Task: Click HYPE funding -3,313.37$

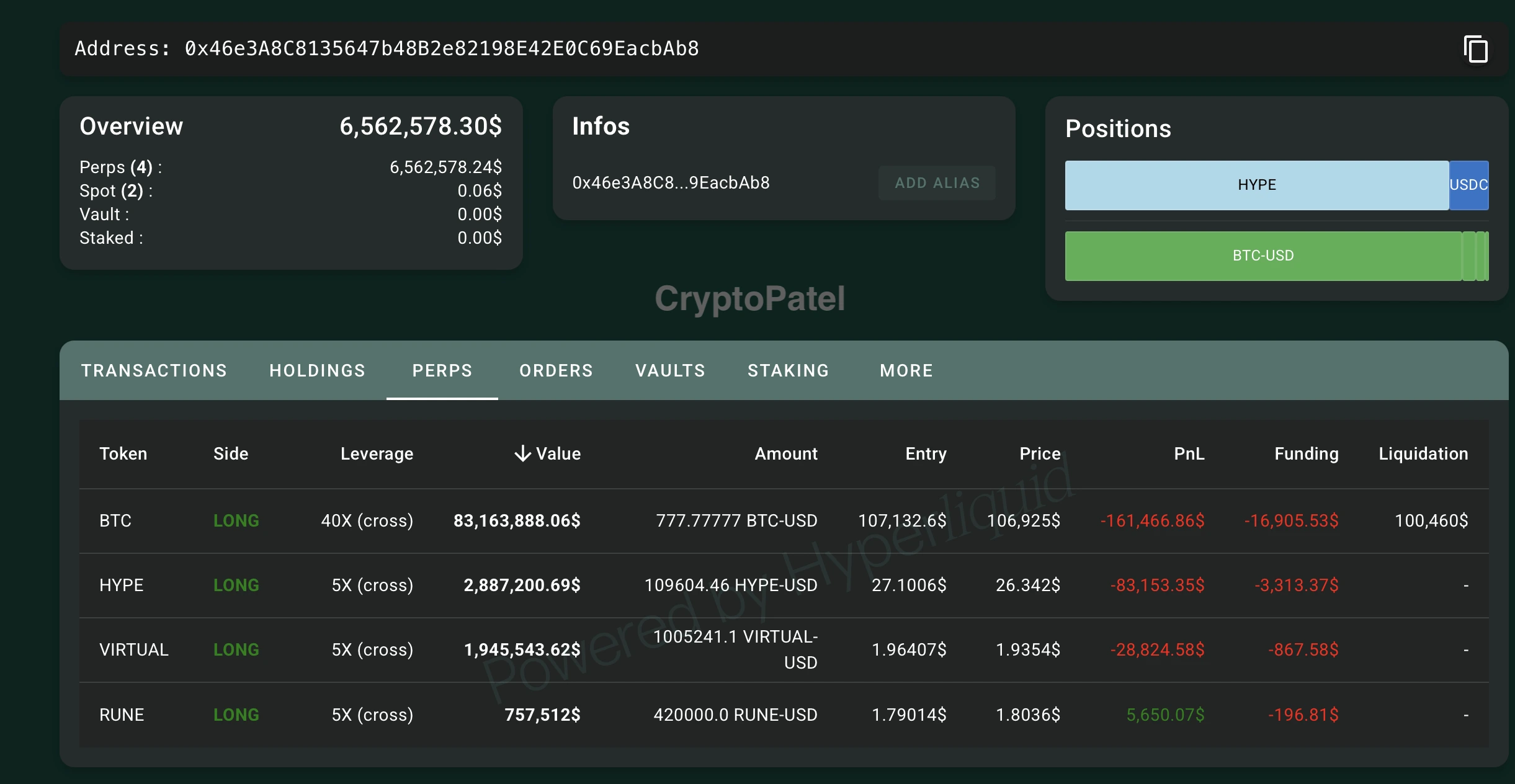Action: click(x=1297, y=585)
